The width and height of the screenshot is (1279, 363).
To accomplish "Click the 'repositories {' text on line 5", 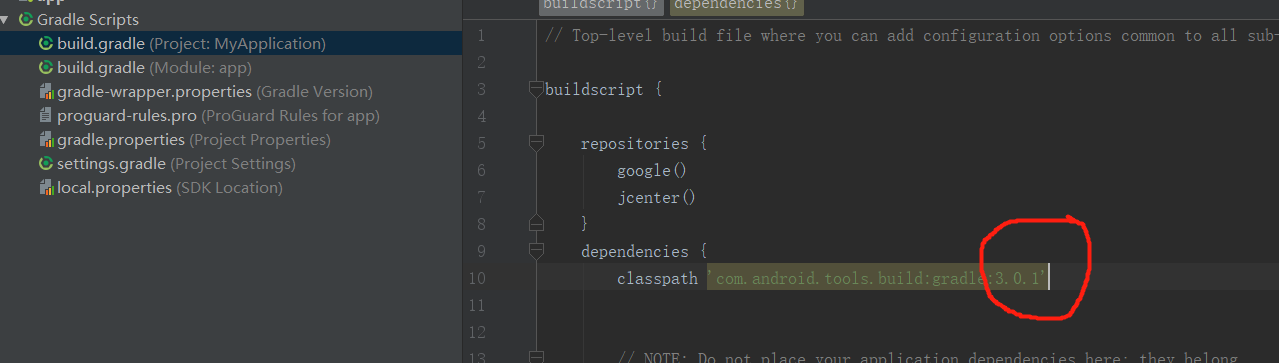I will (644, 144).
